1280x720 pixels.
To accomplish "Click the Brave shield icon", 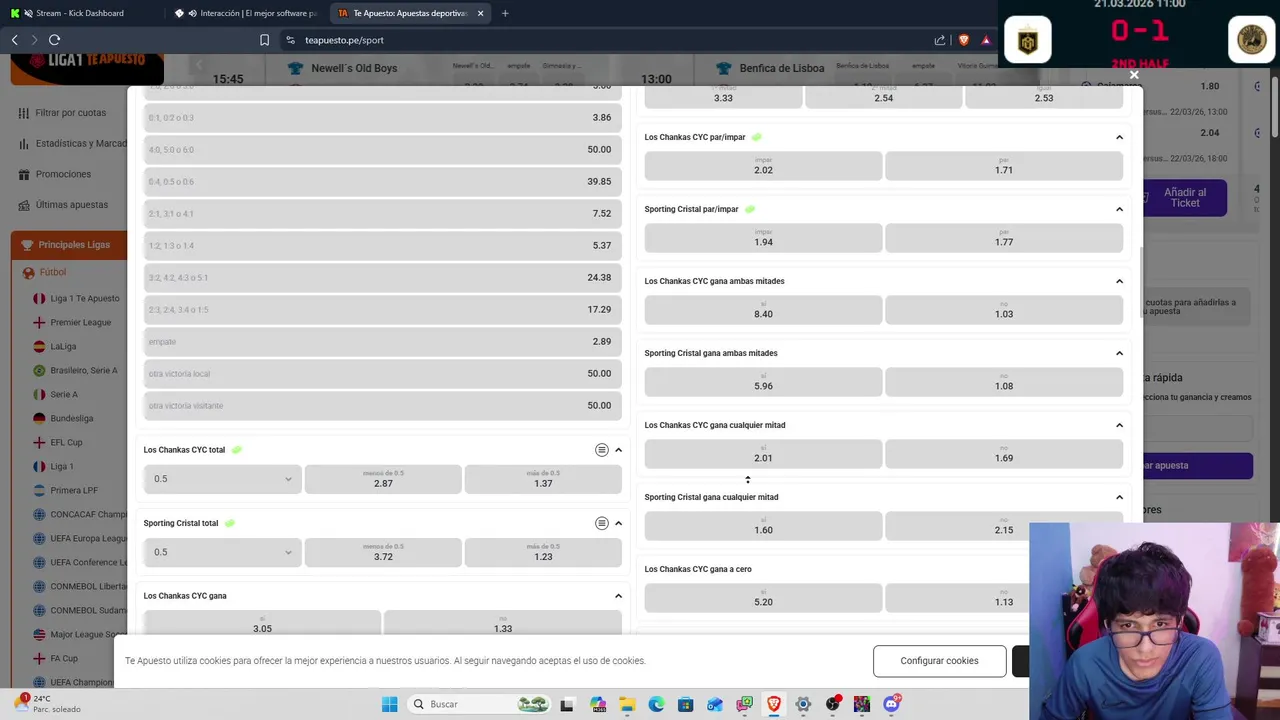I will click(x=964, y=40).
